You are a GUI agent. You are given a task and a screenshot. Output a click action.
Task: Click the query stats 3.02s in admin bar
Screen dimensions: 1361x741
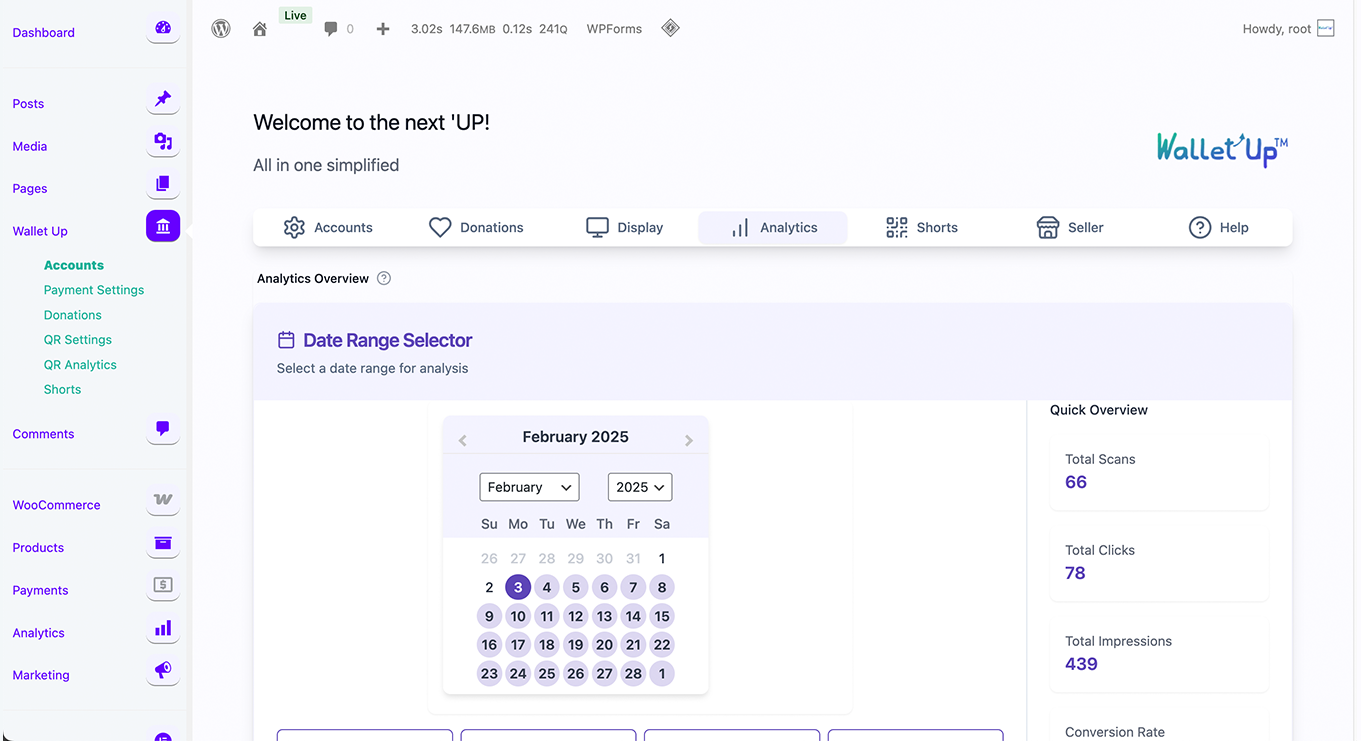(427, 29)
